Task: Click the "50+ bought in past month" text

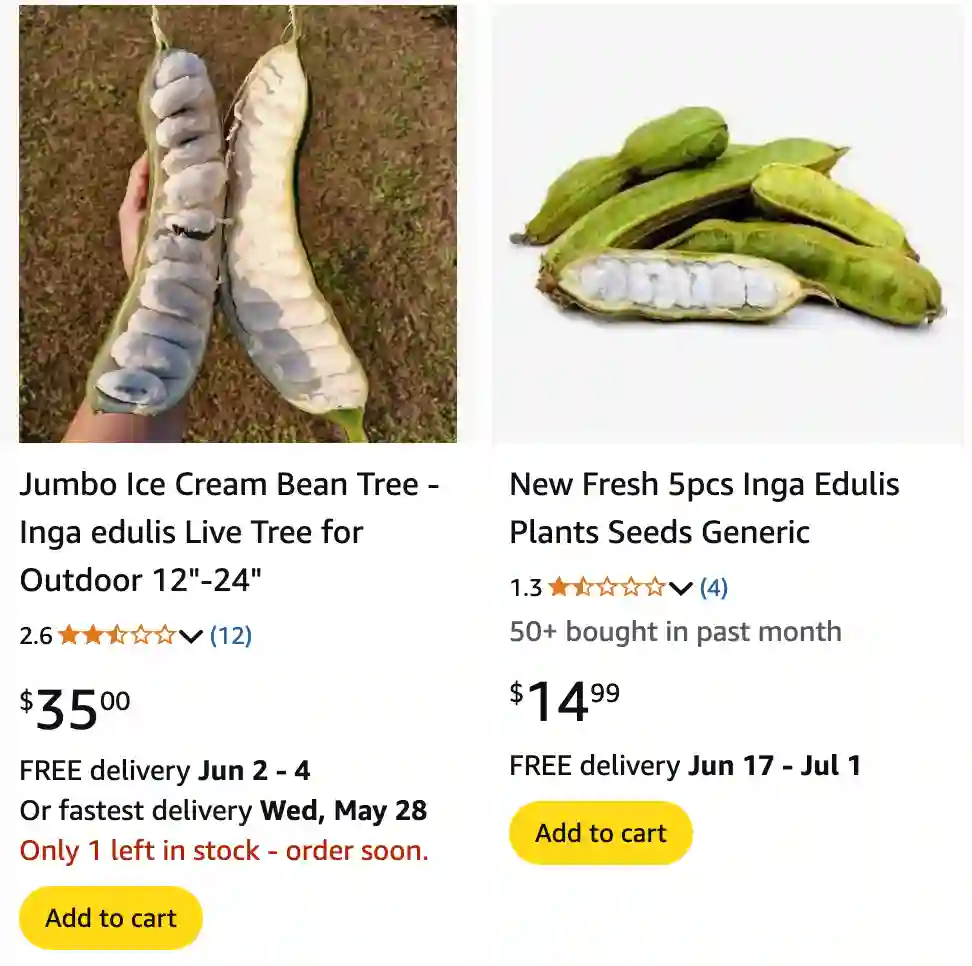Action: pyautogui.click(x=675, y=632)
